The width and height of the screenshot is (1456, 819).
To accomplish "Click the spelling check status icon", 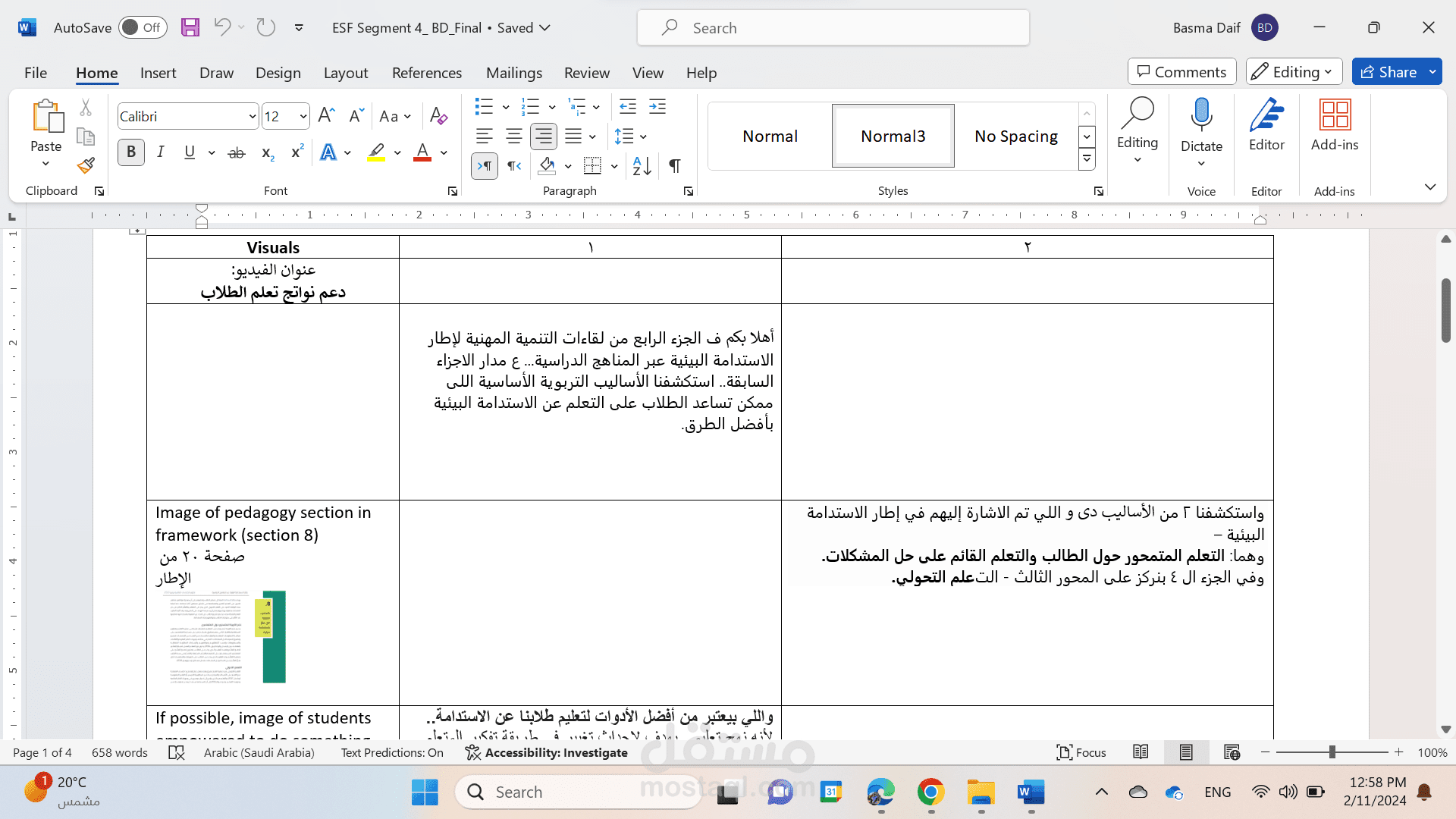I will click(x=176, y=752).
